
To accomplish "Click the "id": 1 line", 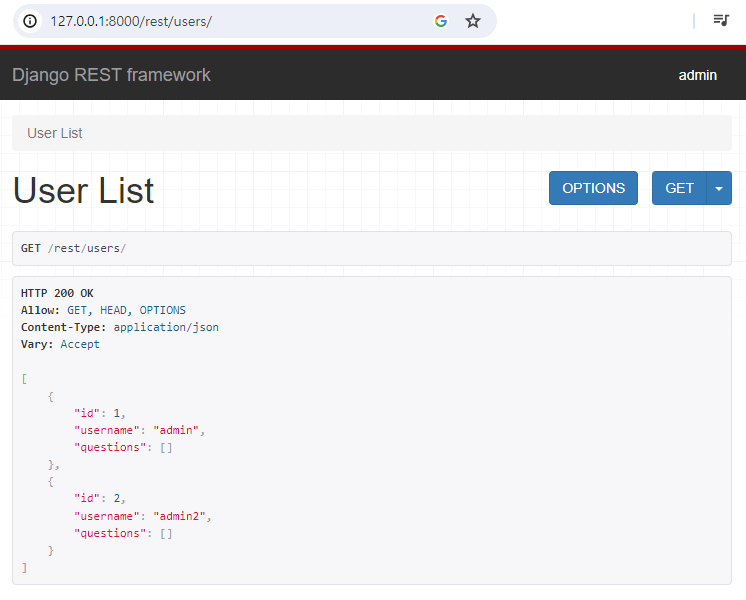I will (100, 413).
